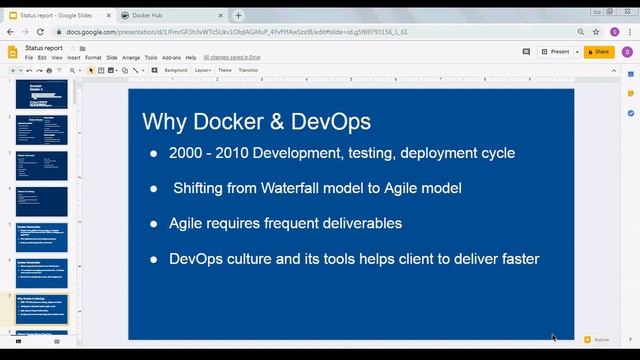Redo the last action
Screen dimensions: 640x360
[x=39, y=71]
